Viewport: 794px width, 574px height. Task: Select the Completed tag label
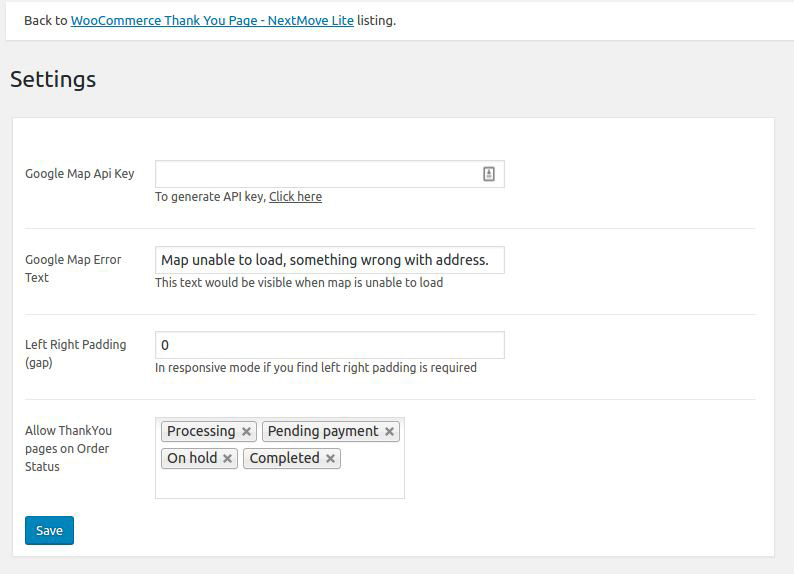tap(284, 459)
